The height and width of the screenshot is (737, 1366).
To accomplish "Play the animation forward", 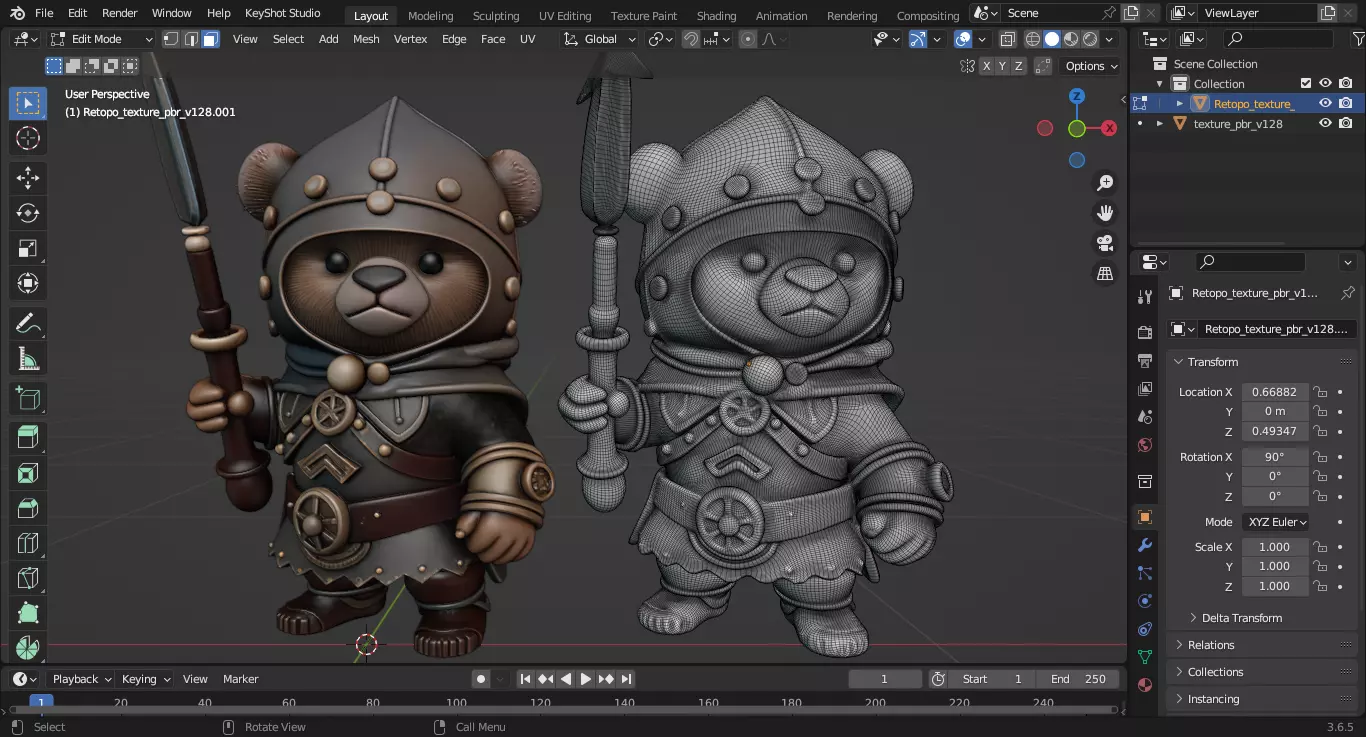I will pyautogui.click(x=585, y=679).
